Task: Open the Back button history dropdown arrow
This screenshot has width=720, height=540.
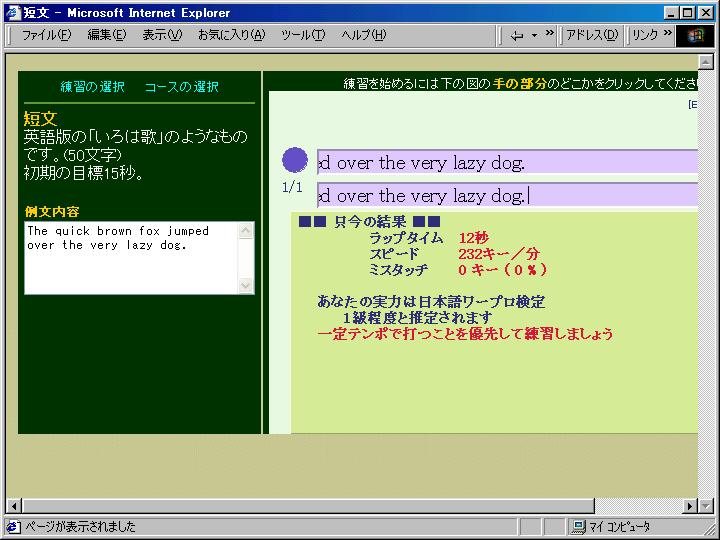Action: tap(534, 35)
